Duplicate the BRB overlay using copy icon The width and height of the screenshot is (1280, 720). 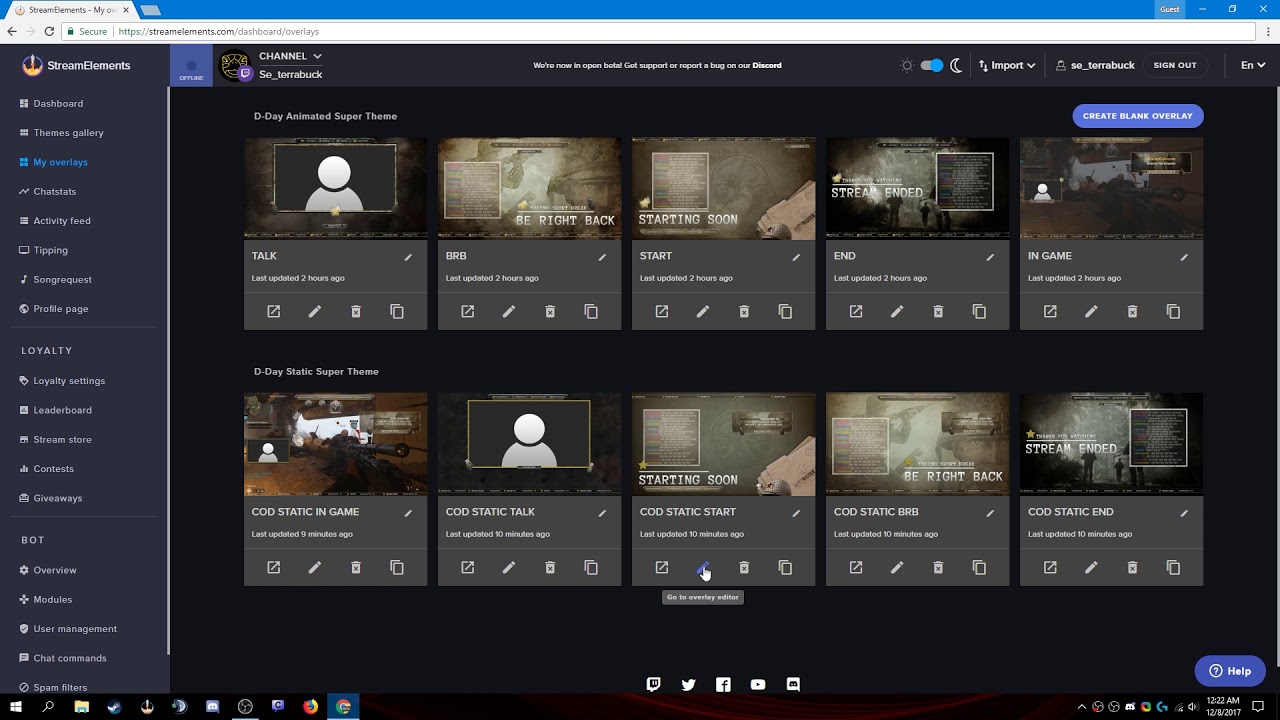click(591, 312)
